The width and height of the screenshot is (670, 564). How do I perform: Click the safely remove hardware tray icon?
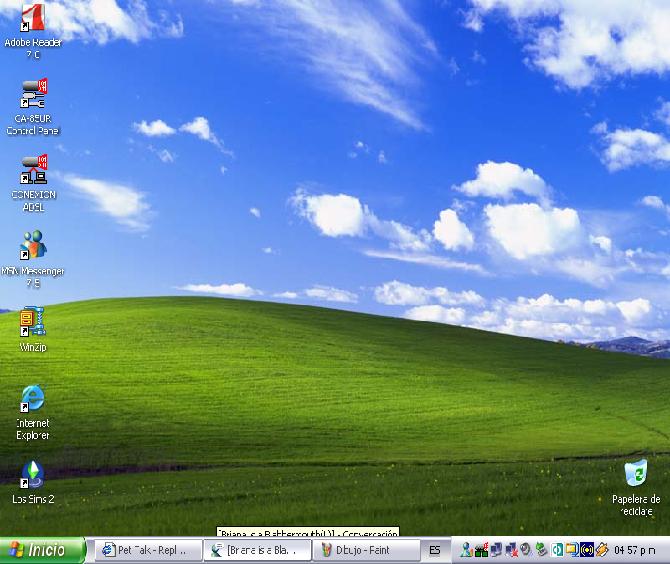(541, 550)
